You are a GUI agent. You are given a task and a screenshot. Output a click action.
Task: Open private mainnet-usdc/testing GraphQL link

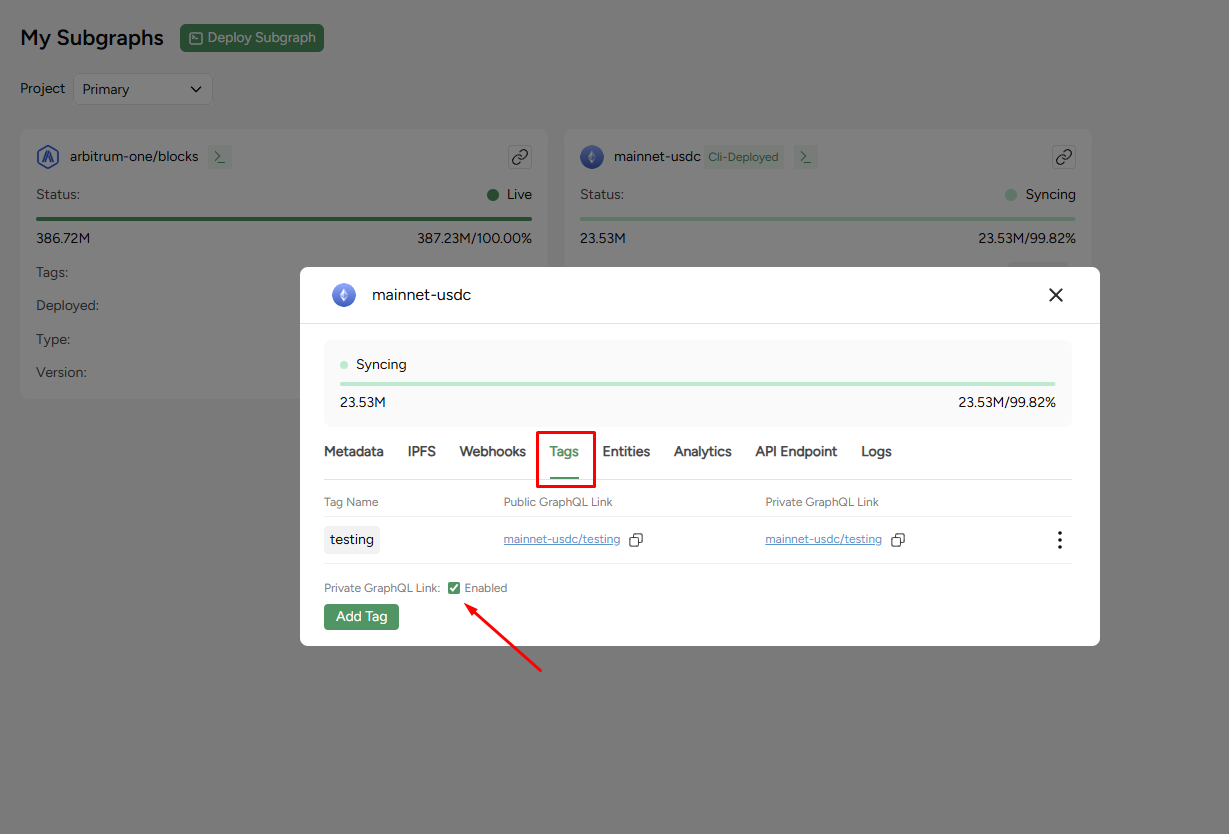click(824, 539)
